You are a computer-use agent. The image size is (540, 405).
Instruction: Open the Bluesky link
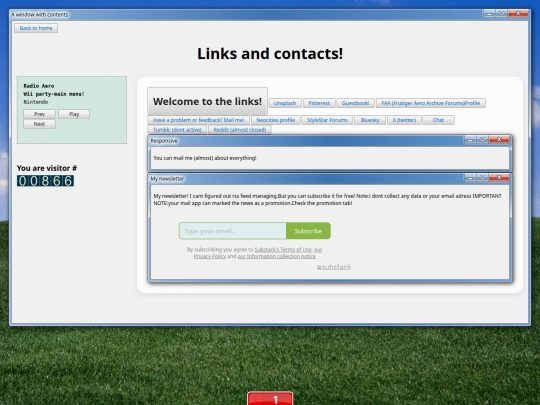pyautogui.click(x=370, y=120)
